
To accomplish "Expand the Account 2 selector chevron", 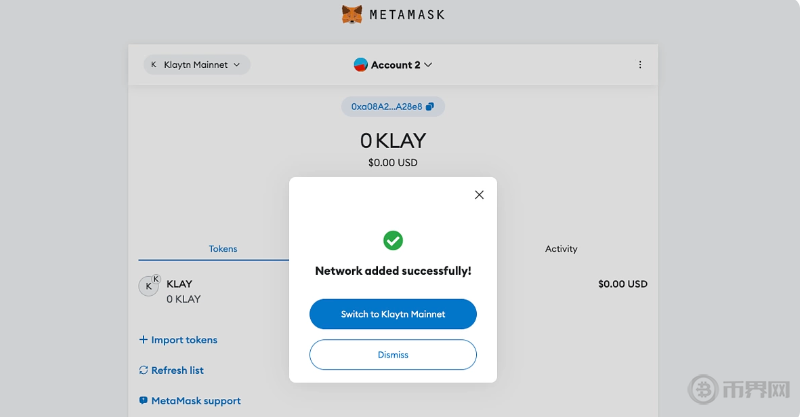I will (428, 65).
